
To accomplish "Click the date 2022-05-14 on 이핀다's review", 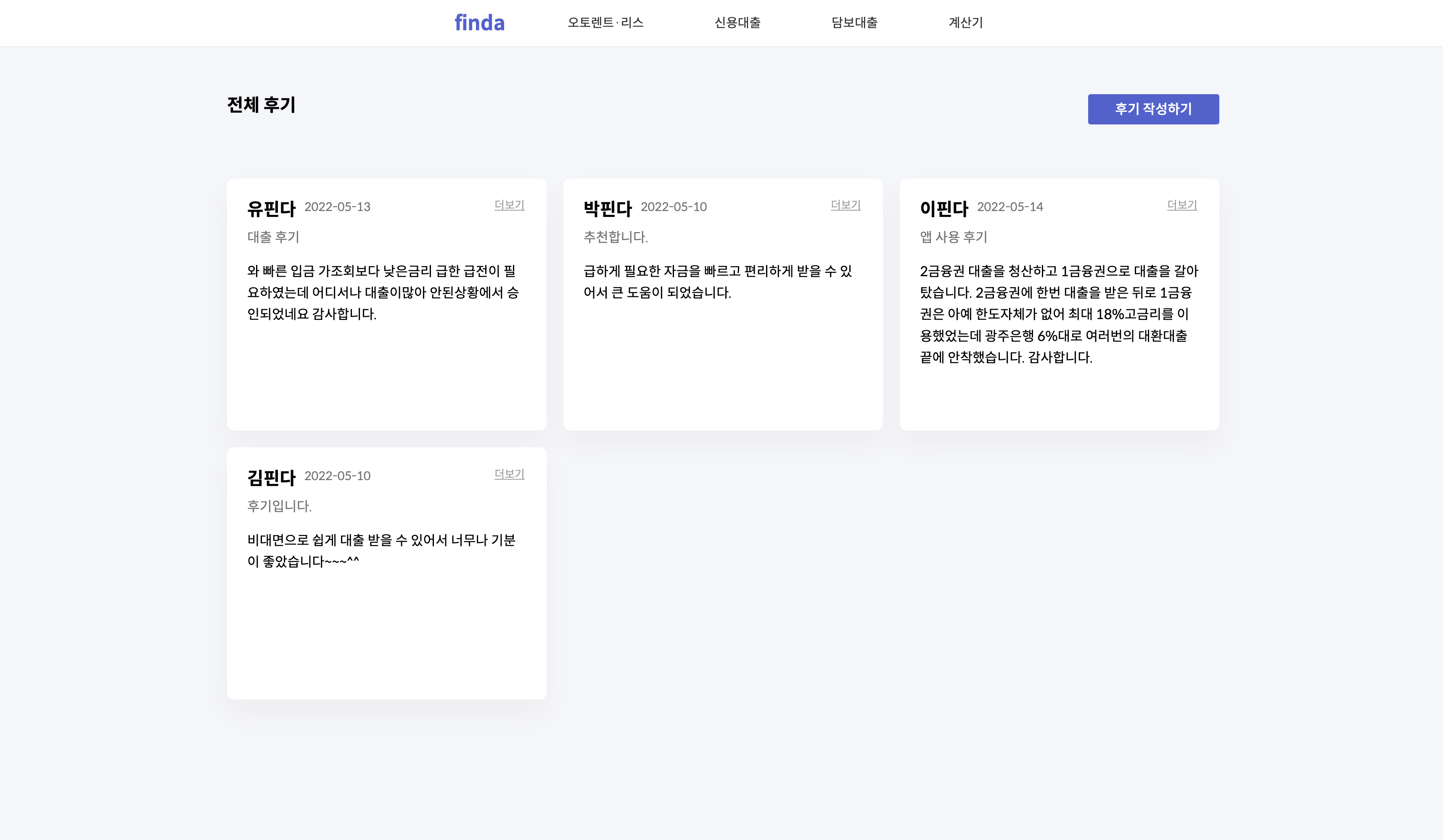I will click(x=1010, y=207).
